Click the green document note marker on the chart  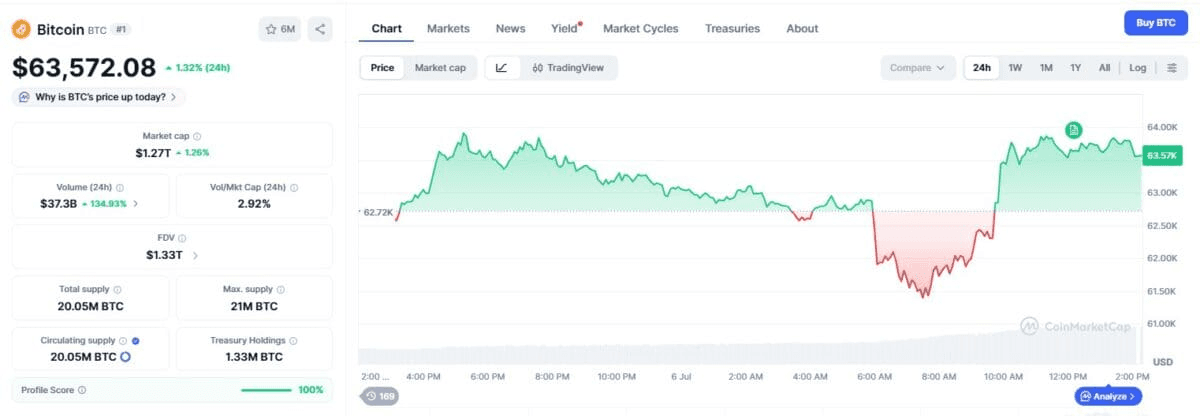[x=1073, y=130]
